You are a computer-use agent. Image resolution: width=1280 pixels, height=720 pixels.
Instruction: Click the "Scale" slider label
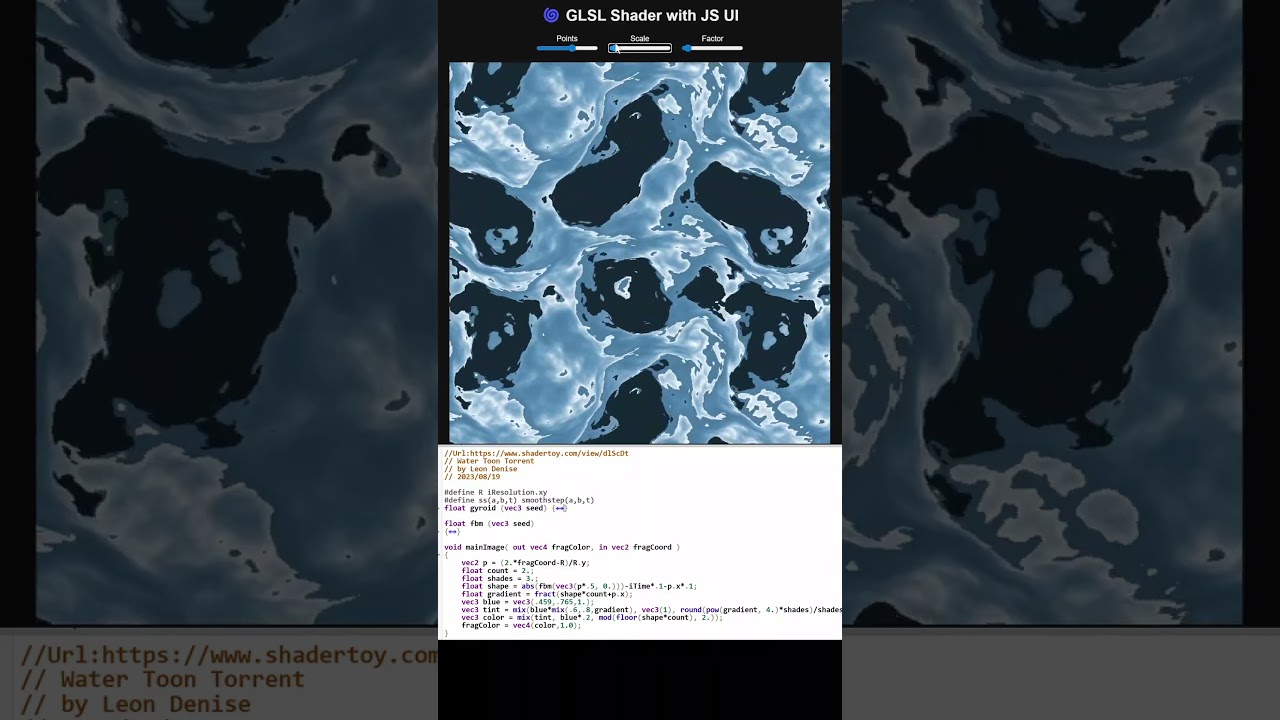tap(640, 39)
